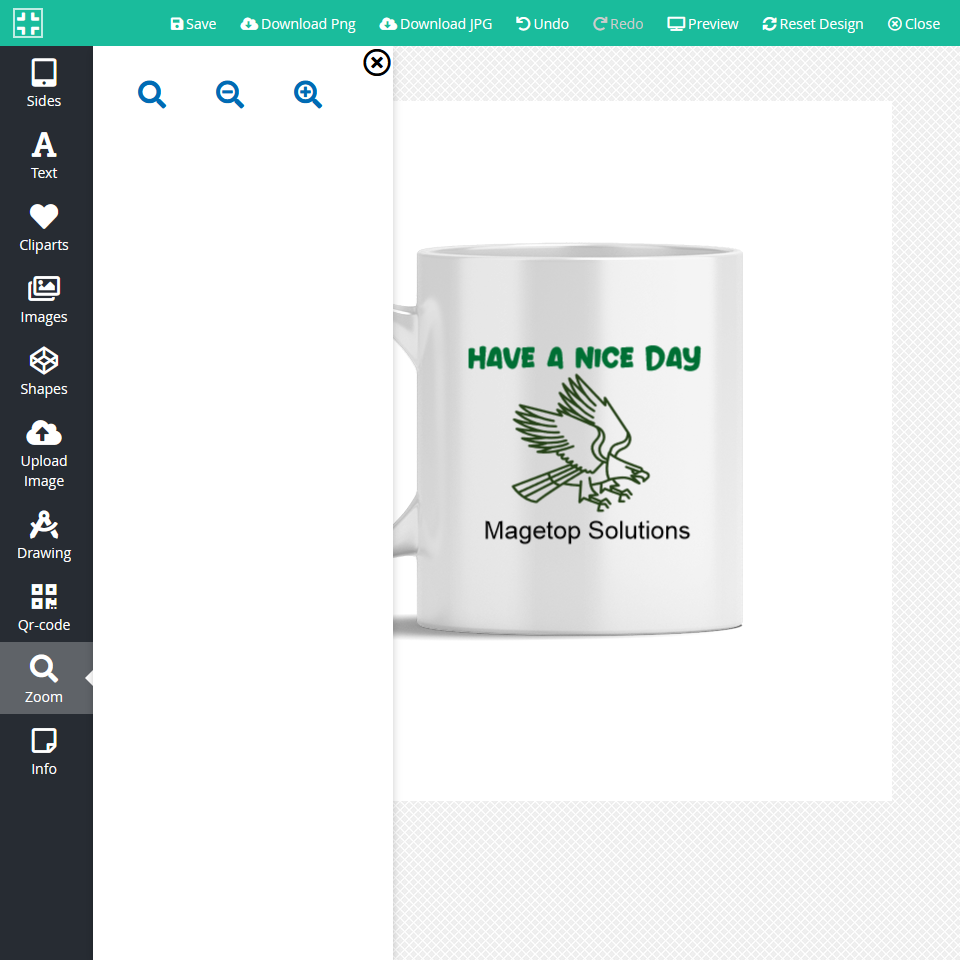Screen dimensions: 960x960
Task: Open the Qr-code generator
Action: (44, 607)
